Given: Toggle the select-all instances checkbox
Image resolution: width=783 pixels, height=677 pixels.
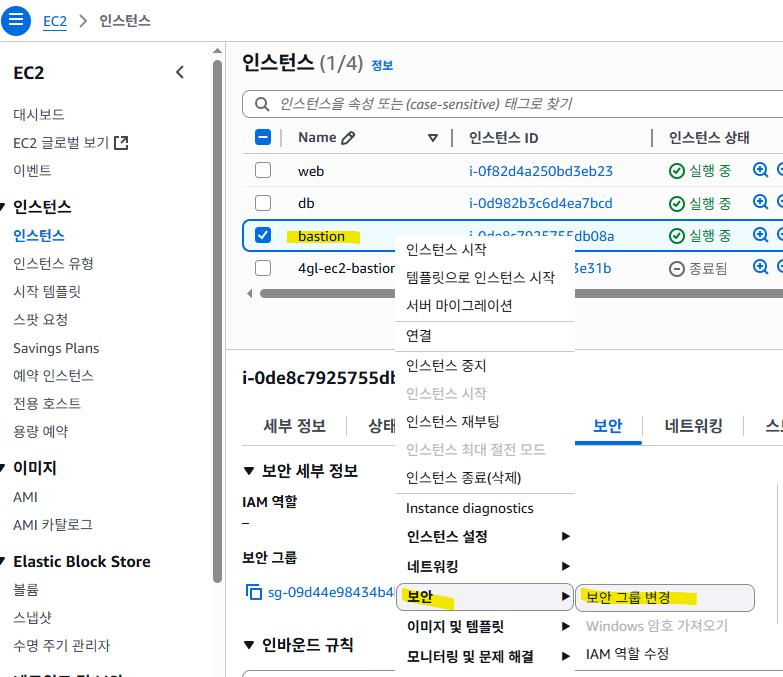Looking at the screenshot, I should point(263,137).
